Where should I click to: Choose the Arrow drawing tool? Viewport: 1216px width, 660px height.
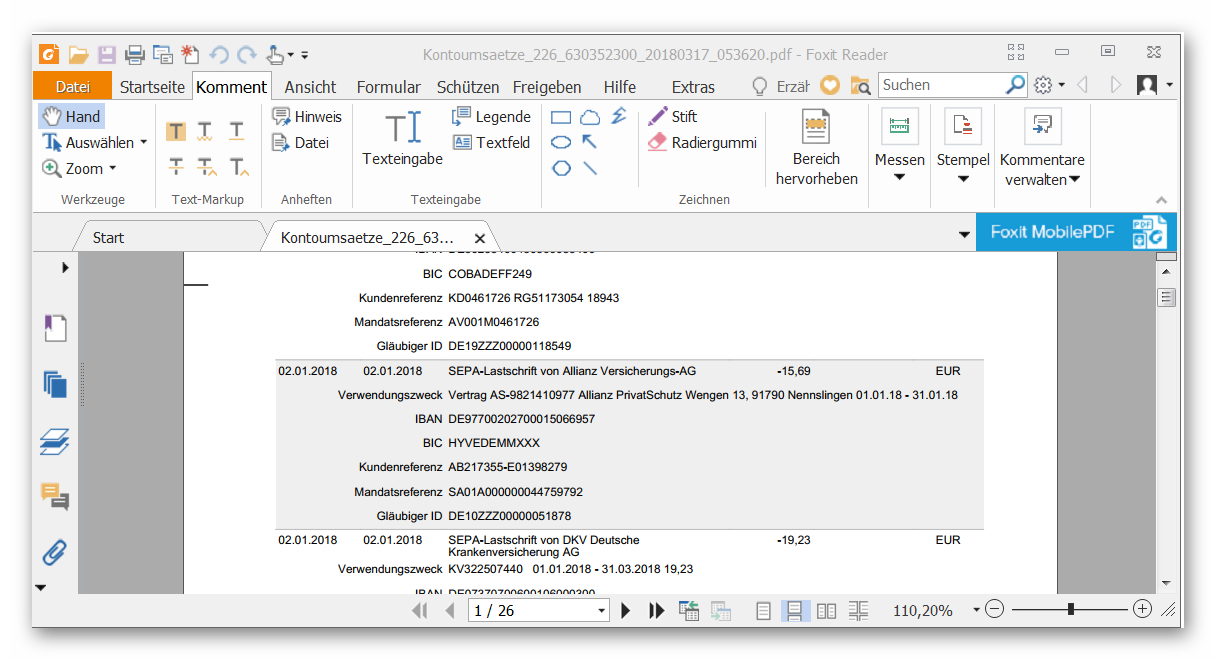590,142
